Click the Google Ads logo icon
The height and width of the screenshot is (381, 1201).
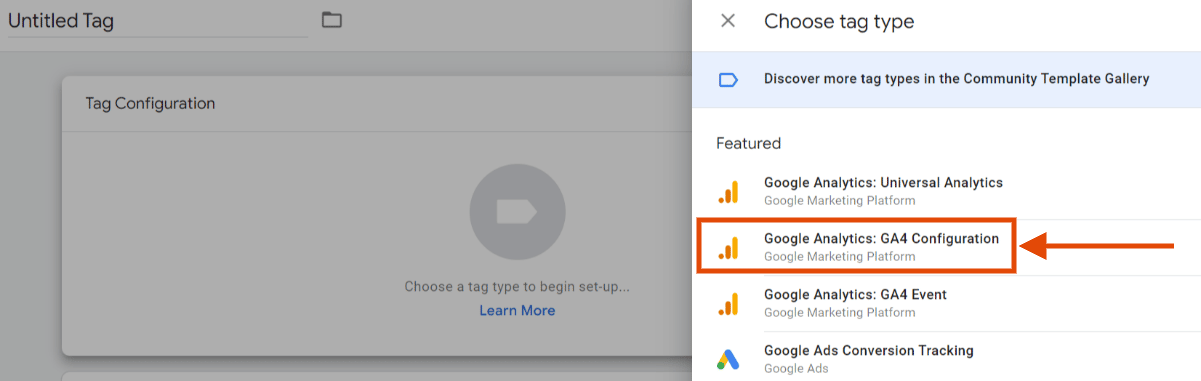728,359
